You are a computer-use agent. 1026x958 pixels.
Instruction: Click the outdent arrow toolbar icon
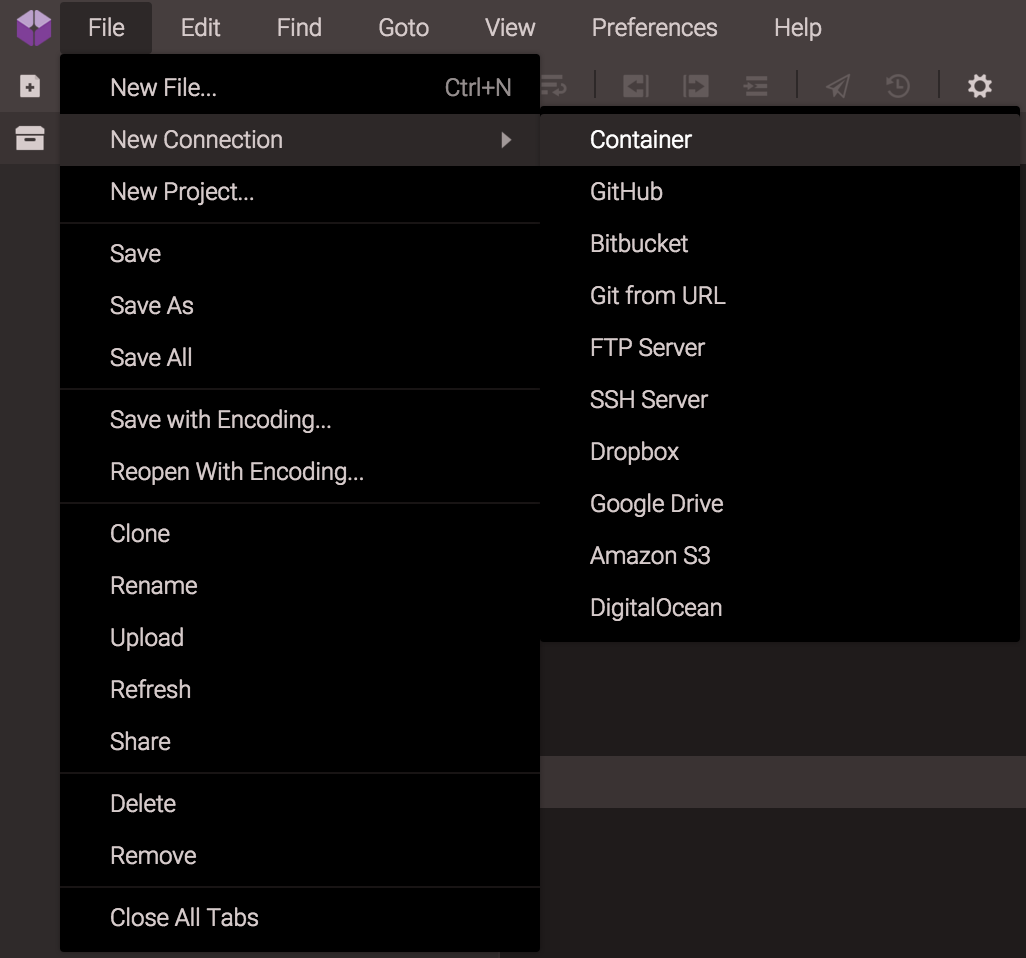[636, 87]
